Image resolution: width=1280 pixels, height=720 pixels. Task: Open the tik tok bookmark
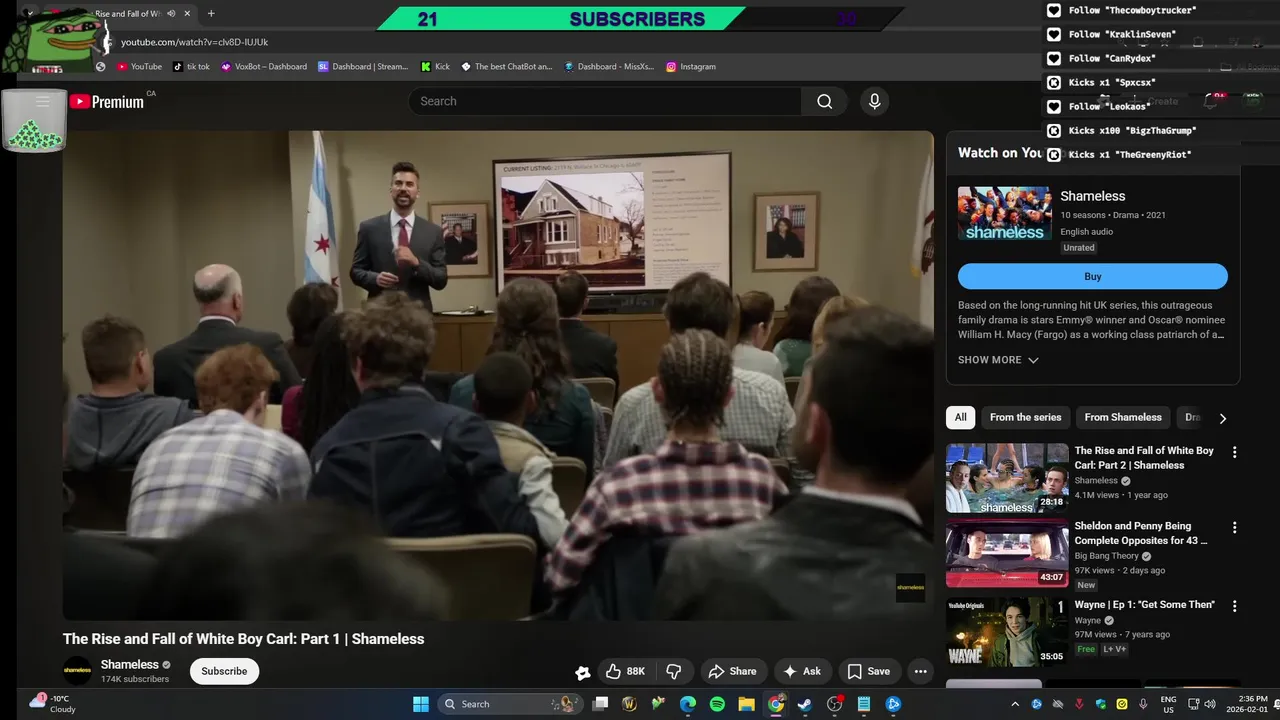192,67
